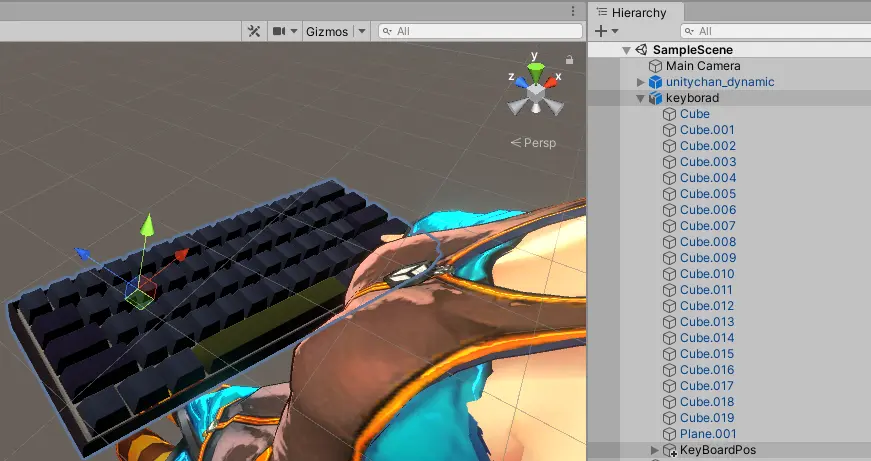This screenshot has height=461, width=871.
Task: Expand the unitychan_dynamic object
Action: tap(640, 82)
